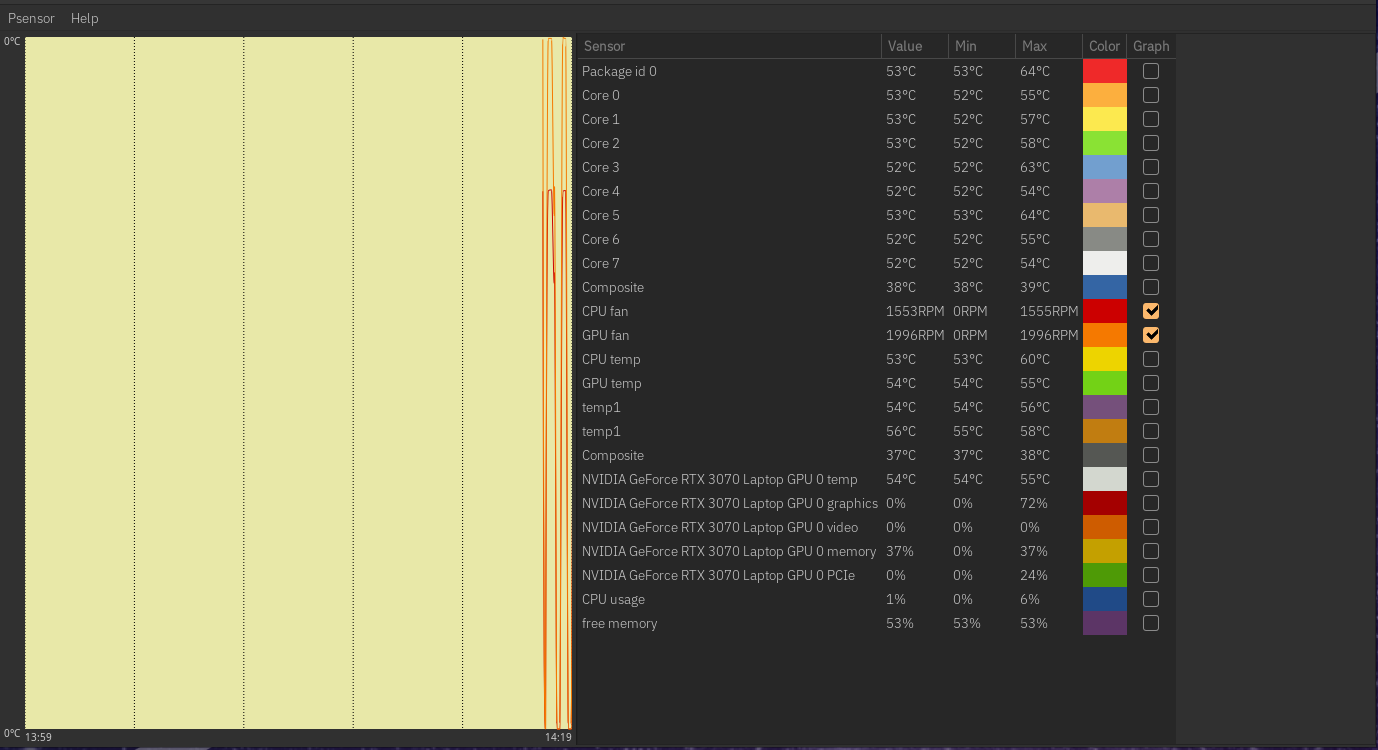Tick the graph checkbox for CPU usage
Screen dimensions: 1378x750
[x=1151, y=599]
